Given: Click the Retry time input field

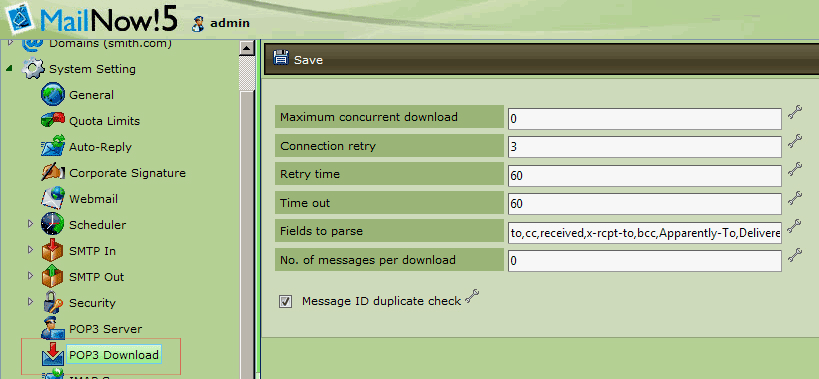Looking at the screenshot, I should click(x=645, y=176).
